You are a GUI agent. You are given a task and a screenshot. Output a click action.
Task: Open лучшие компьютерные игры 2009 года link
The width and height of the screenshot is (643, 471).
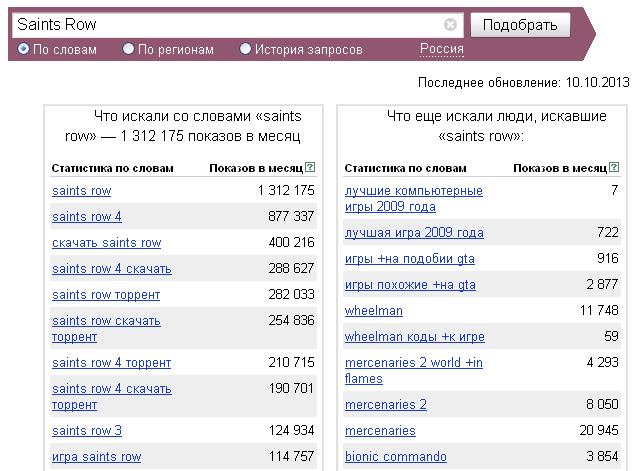click(414, 199)
